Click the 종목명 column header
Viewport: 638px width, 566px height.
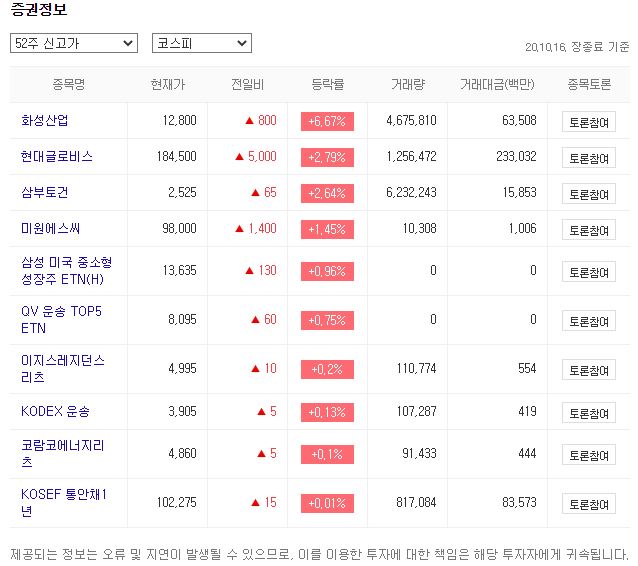click(x=69, y=84)
